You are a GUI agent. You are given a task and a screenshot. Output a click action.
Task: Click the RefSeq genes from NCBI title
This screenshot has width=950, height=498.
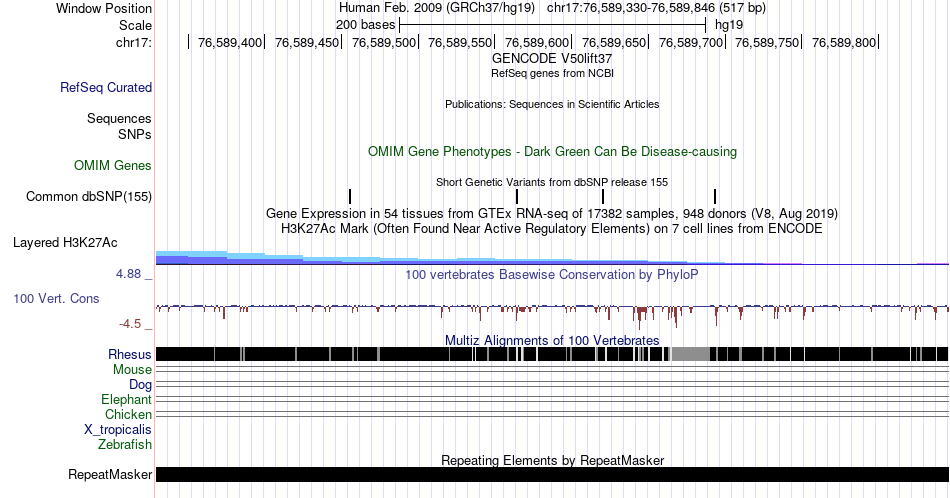[x=552, y=73]
